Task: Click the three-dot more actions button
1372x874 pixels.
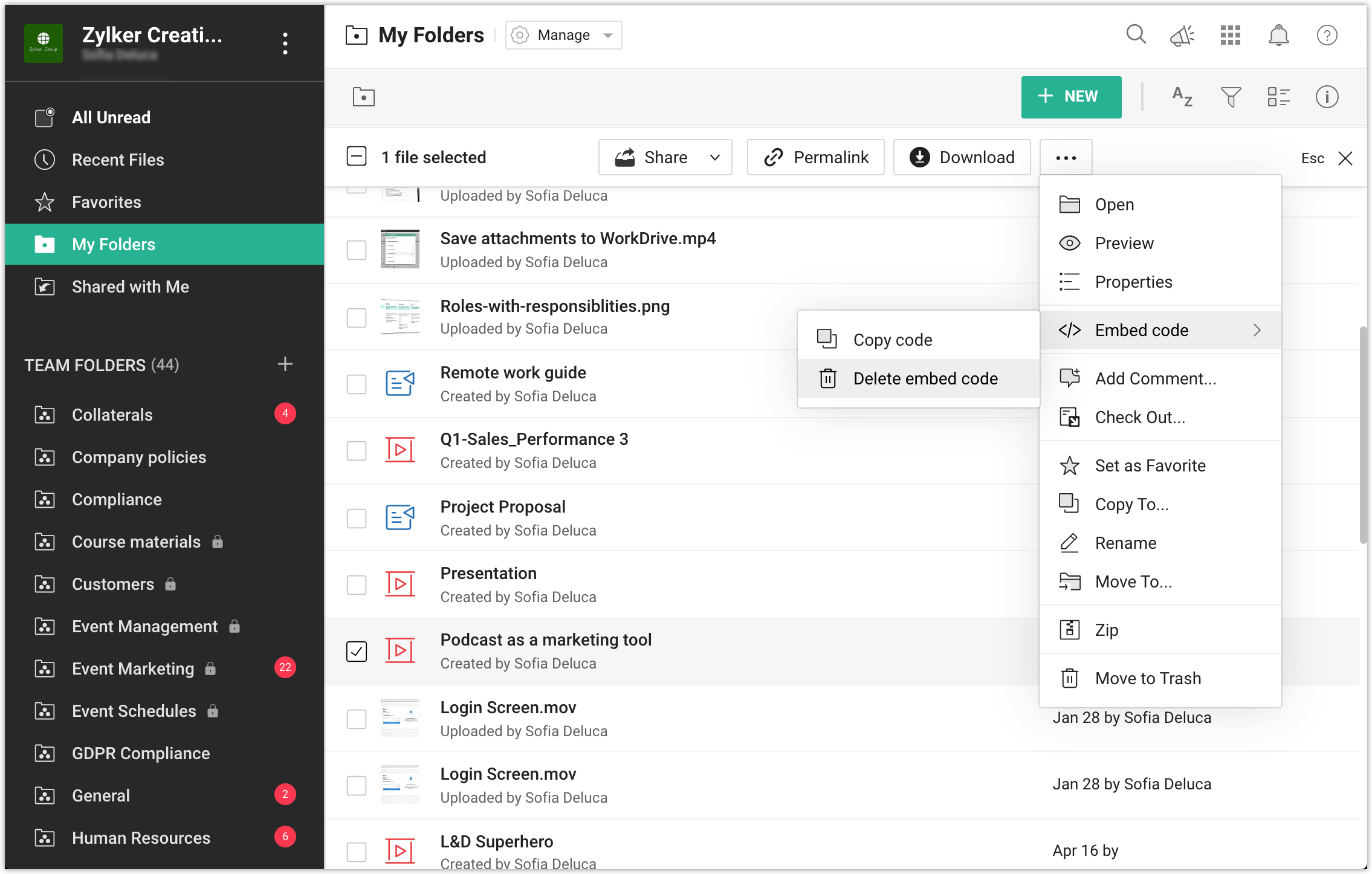Action: (1066, 158)
